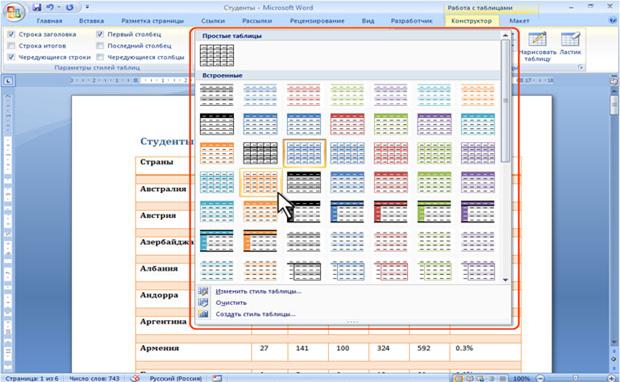The image size is (620, 382).
Task: Enable the Строка итогов checkbox
Action: tap(11, 46)
